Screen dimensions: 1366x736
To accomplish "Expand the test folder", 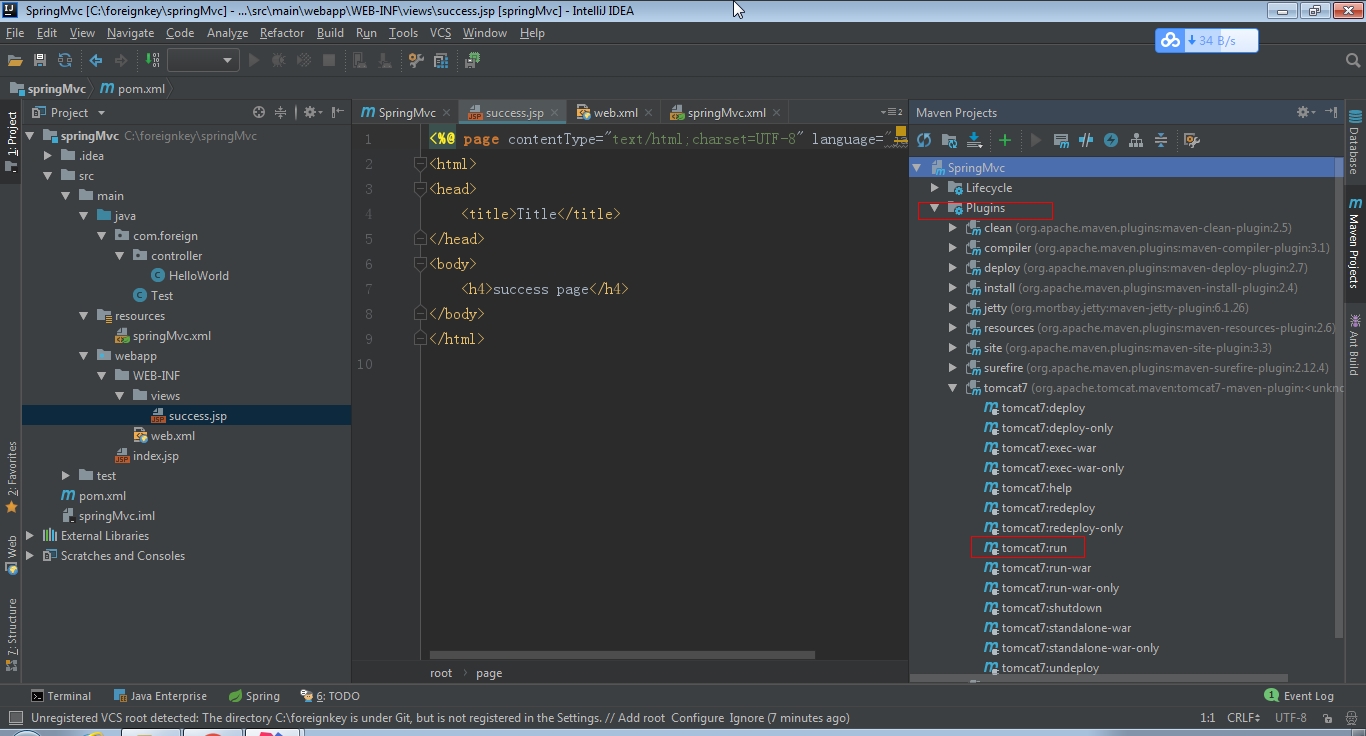I will 66,476.
